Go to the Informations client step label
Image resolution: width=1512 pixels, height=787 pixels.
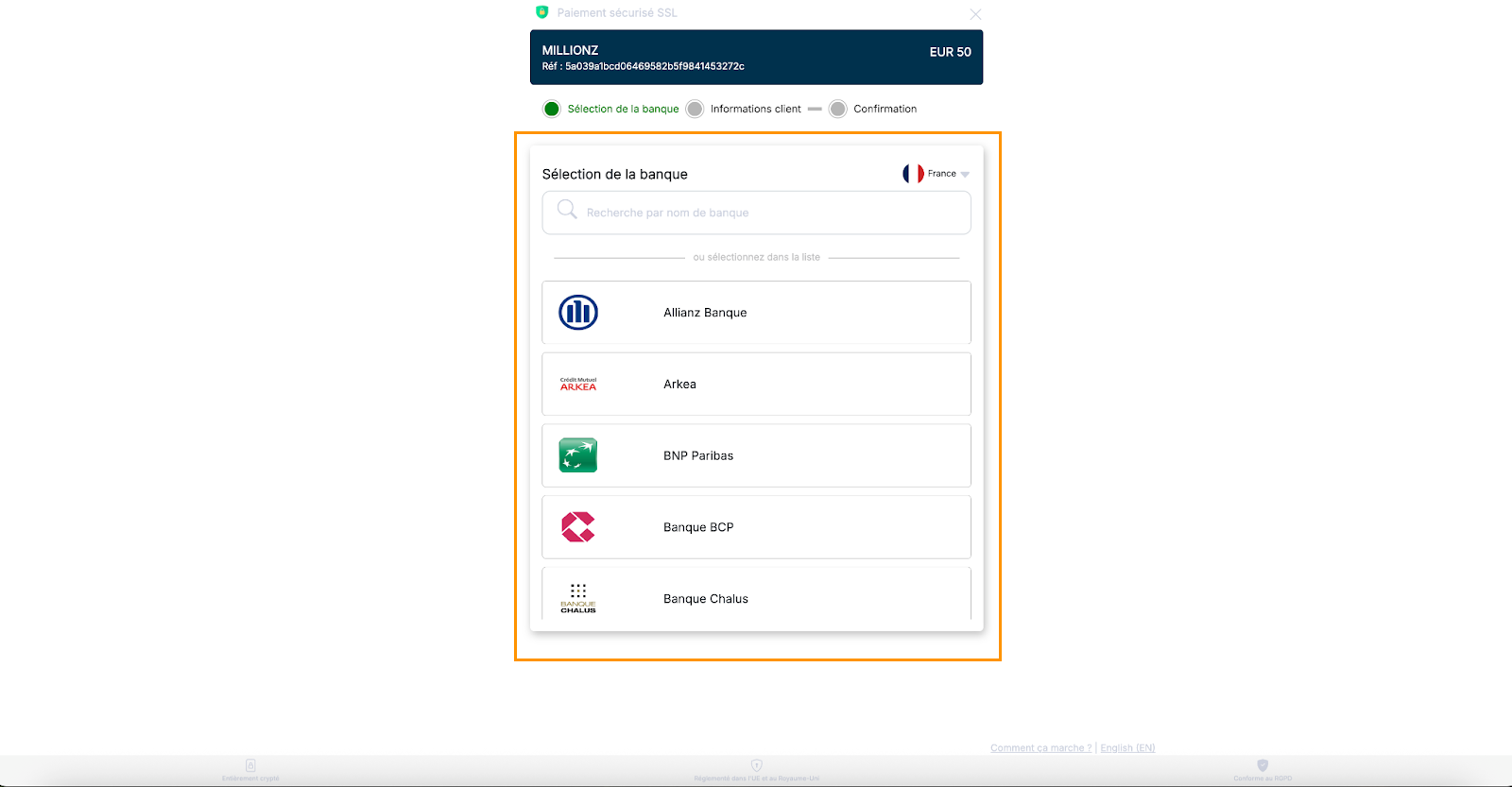click(755, 109)
